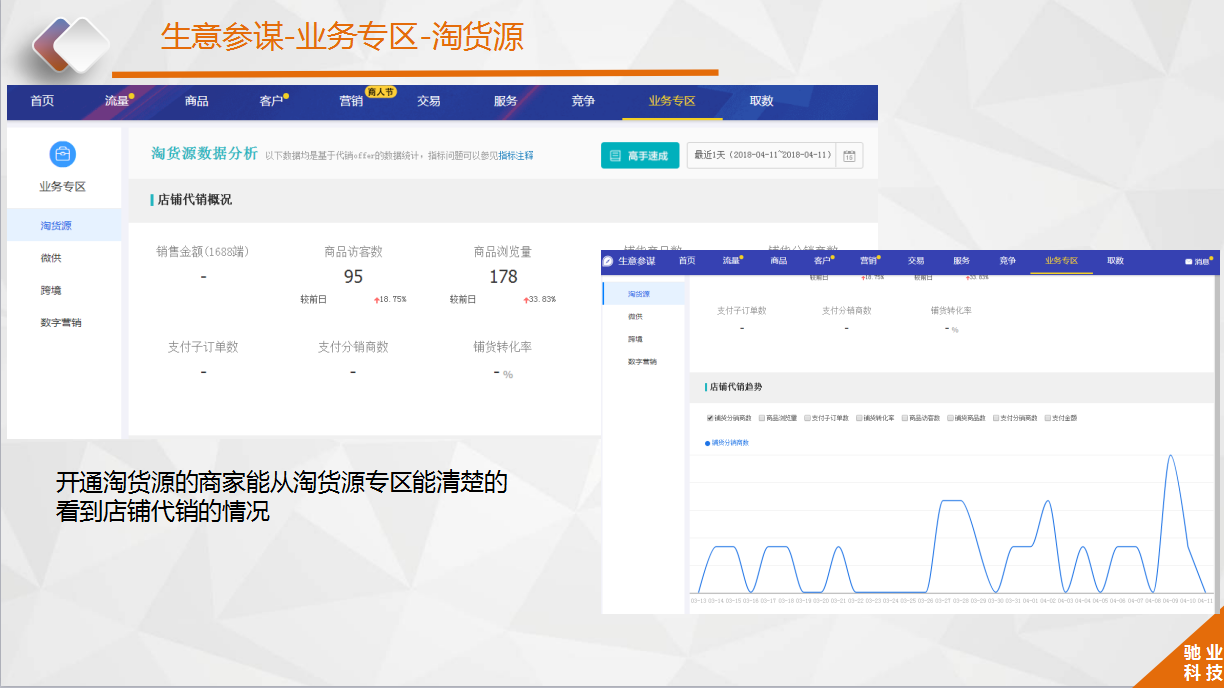Switch to 营销 tab in overlay window

[x=869, y=261]
